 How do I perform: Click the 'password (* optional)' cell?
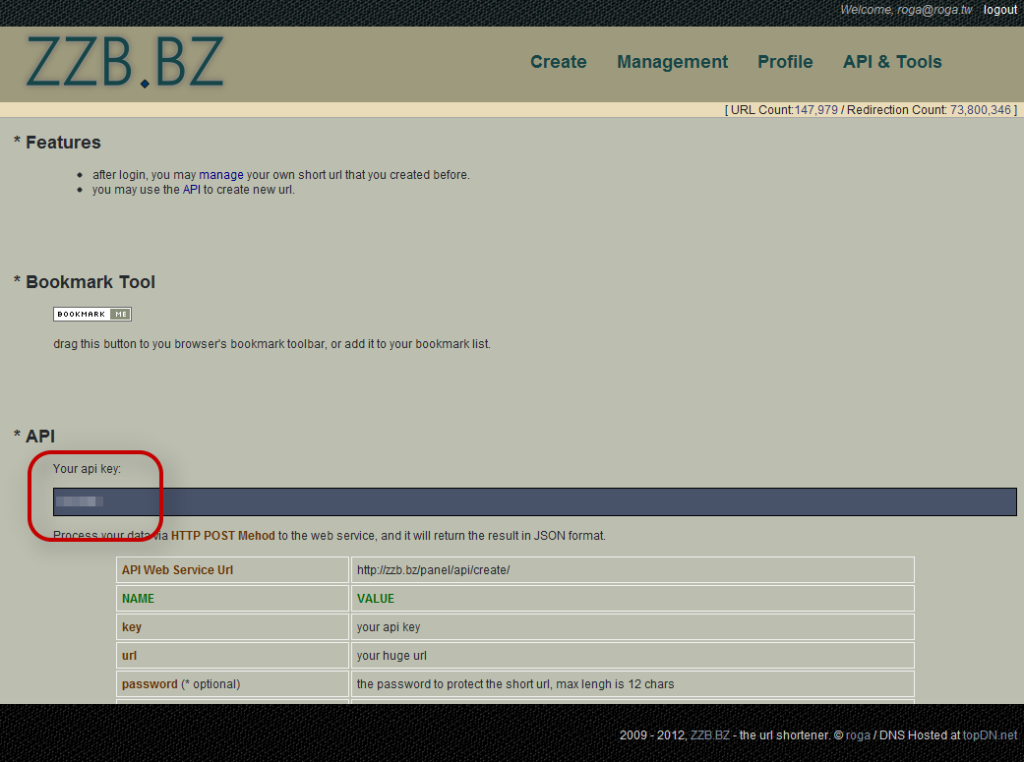(x=232, y=684)
